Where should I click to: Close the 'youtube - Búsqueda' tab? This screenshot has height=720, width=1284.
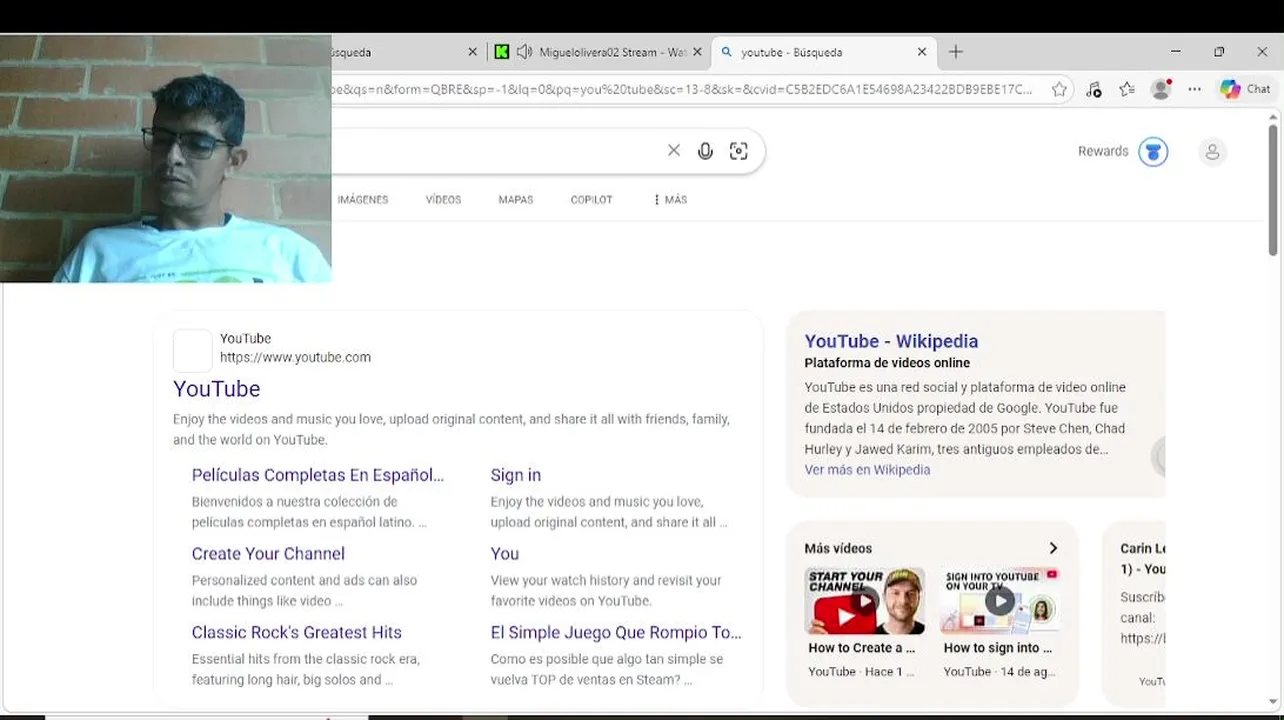(x=922, y=52)
